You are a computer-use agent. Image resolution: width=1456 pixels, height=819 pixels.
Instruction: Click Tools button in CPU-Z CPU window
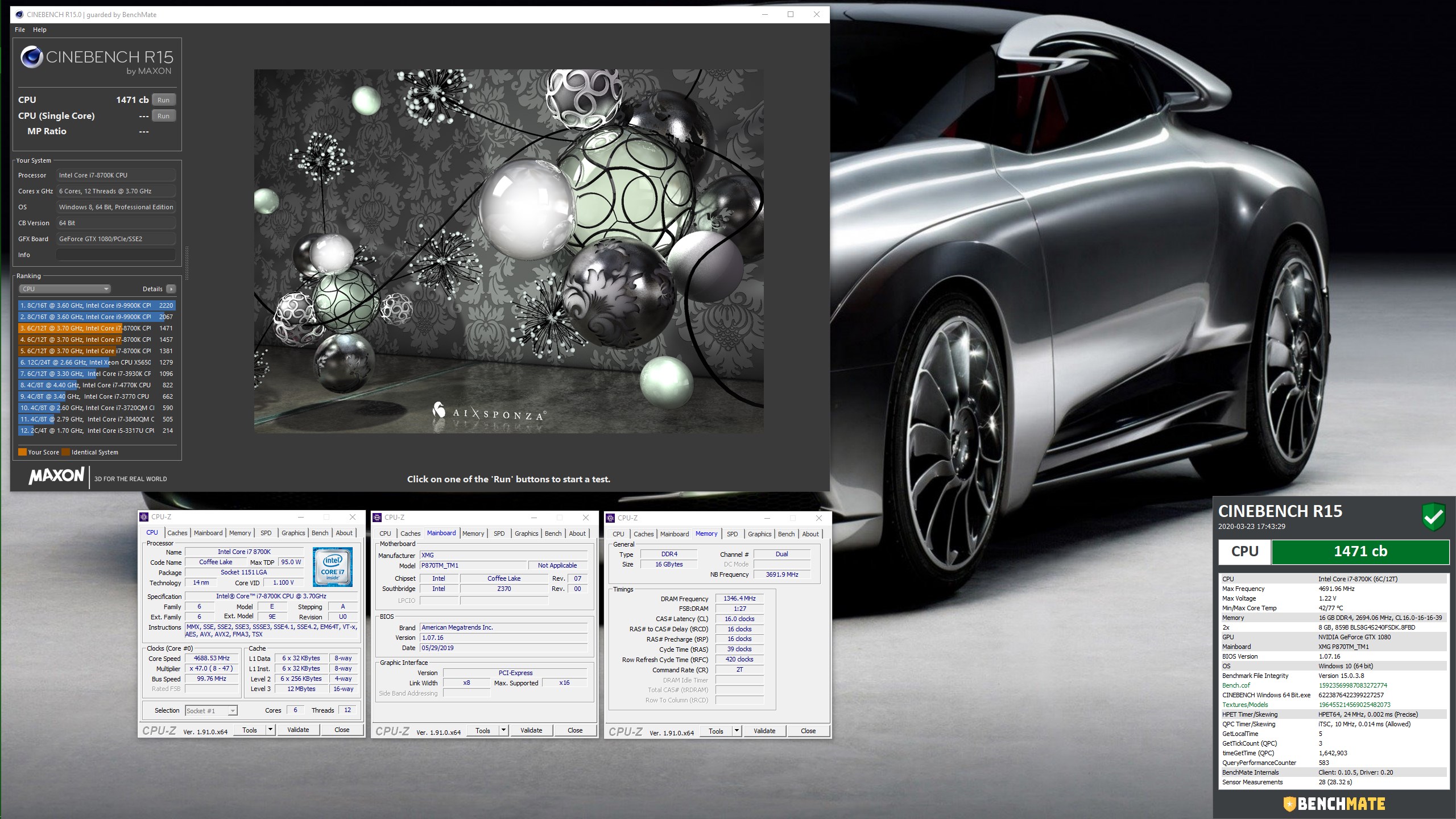[250, 730]
